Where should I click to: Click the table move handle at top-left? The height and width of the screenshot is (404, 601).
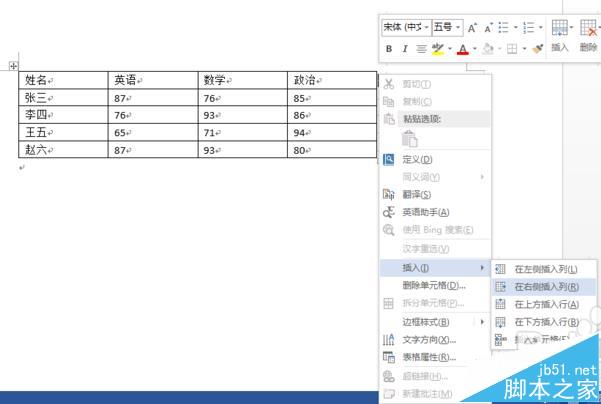point(13,66)
